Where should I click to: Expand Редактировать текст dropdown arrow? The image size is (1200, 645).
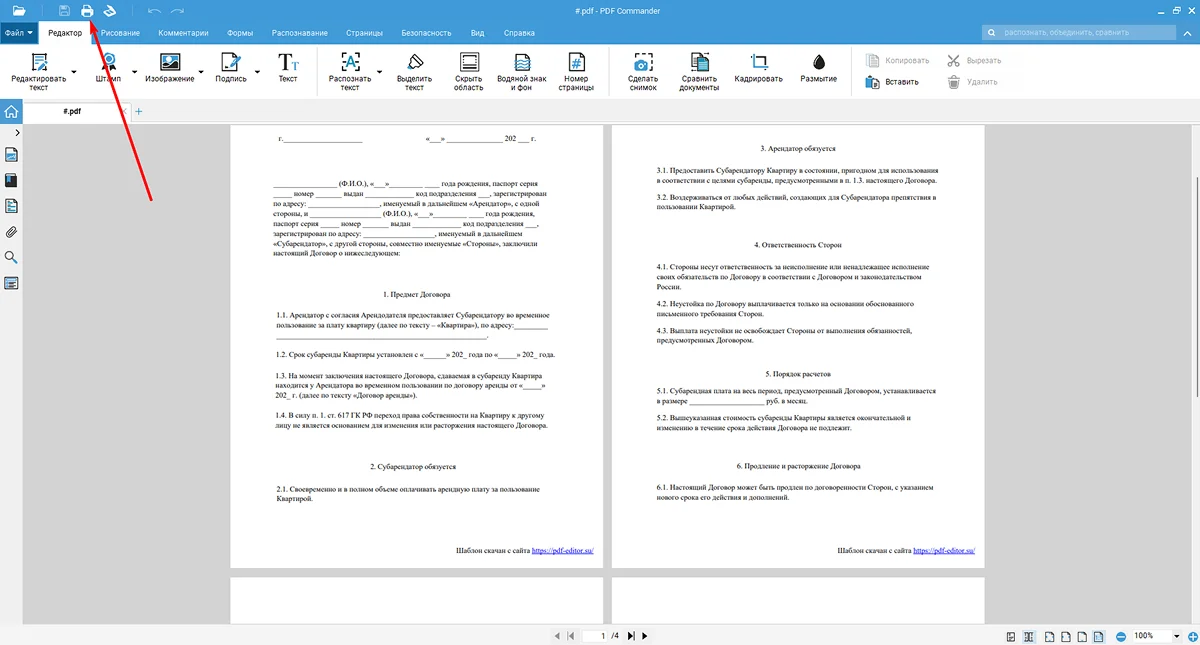pyautogui.click(x=74, y=71)
